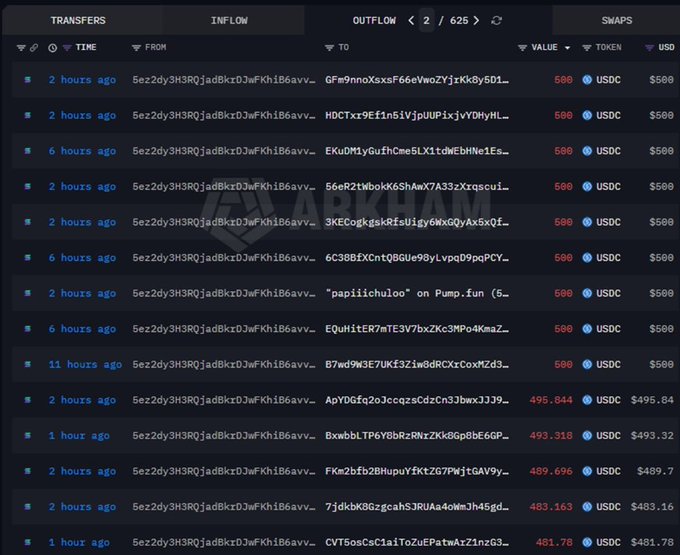The image size is (680, 555).
Task: Click USDC token in CVT5osCsC1ai row
Action: pos(602,542)
